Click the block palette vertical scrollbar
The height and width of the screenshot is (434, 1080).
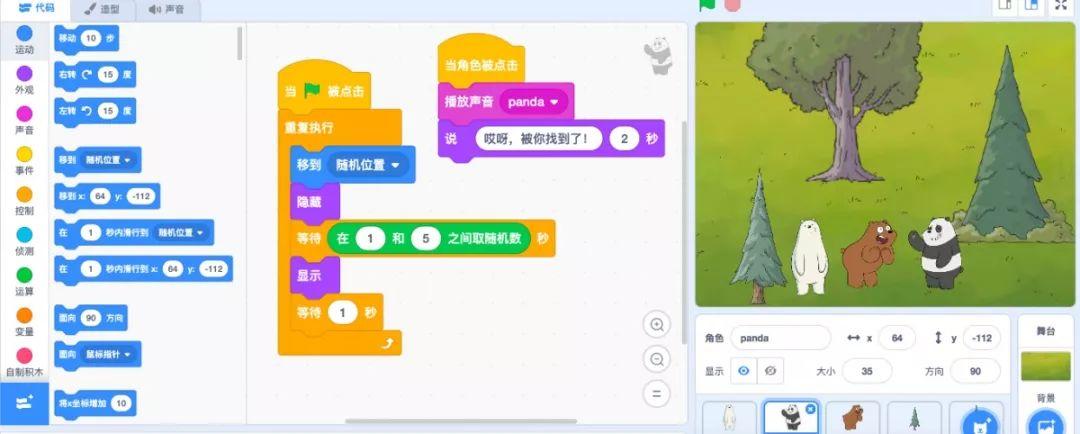click(x=240, y=43)
